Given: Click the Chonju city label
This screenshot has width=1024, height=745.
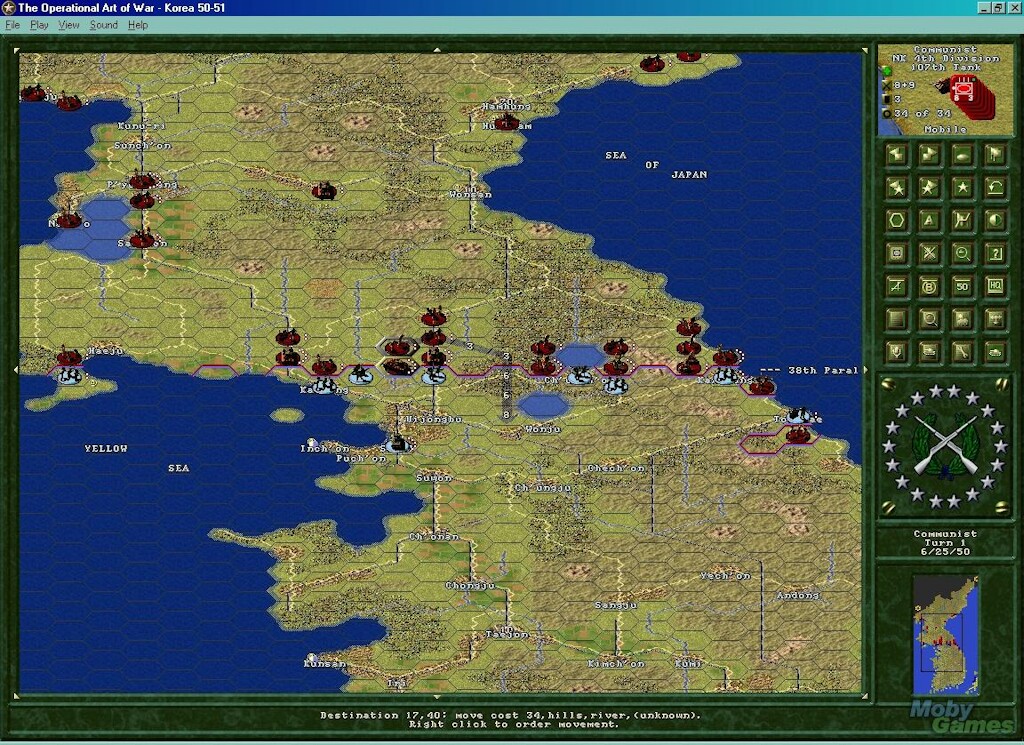Looking at the screenshot, I should pos(470,586).
